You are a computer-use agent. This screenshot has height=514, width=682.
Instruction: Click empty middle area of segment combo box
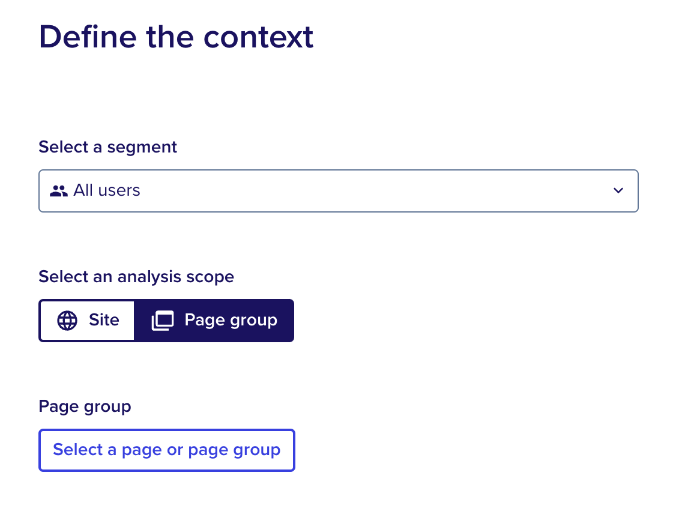coord(374,191)
